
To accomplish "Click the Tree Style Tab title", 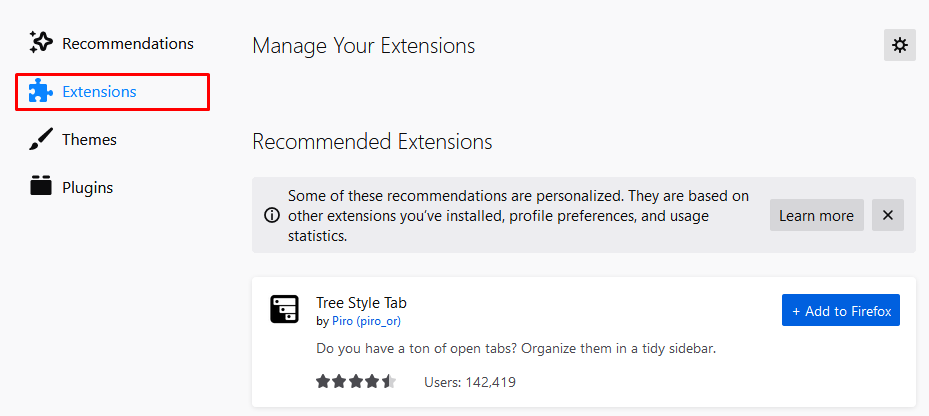I will click(361, 303).
